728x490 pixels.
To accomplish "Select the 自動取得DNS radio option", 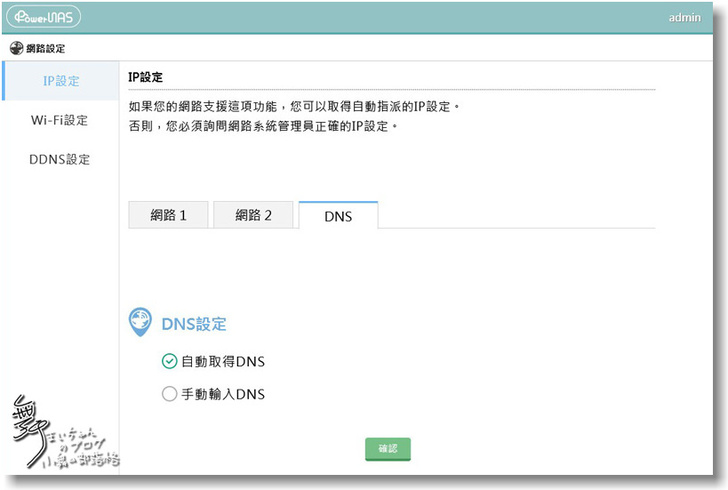I will (169, 361).
